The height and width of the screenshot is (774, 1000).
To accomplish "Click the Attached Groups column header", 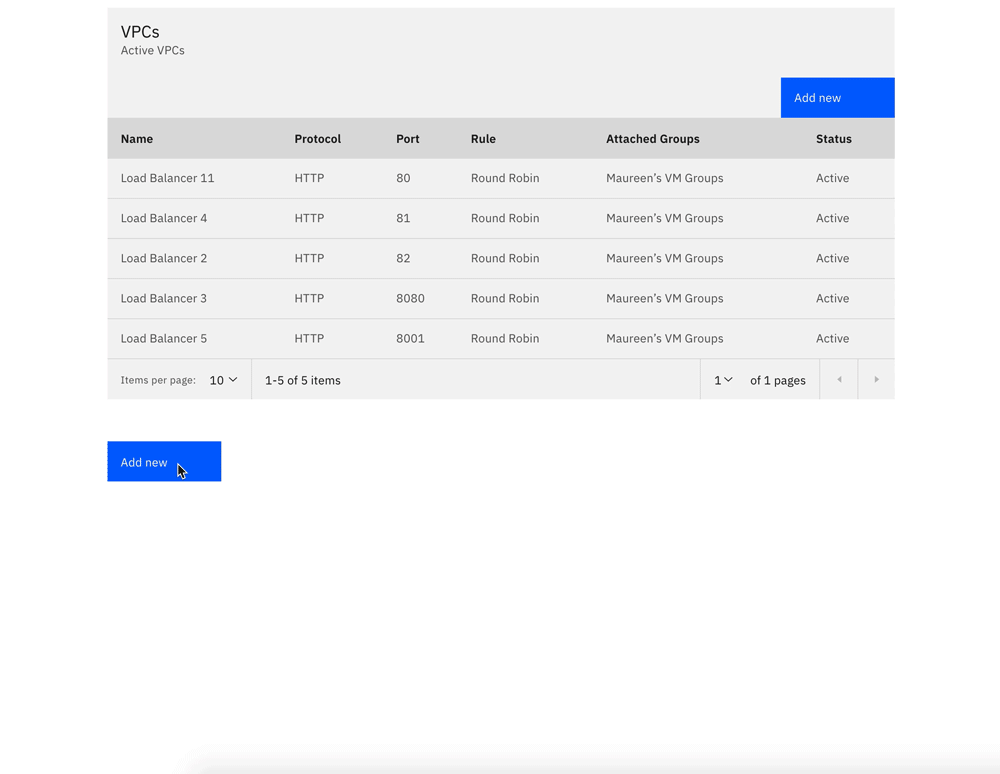I will [x=653, y=138].
